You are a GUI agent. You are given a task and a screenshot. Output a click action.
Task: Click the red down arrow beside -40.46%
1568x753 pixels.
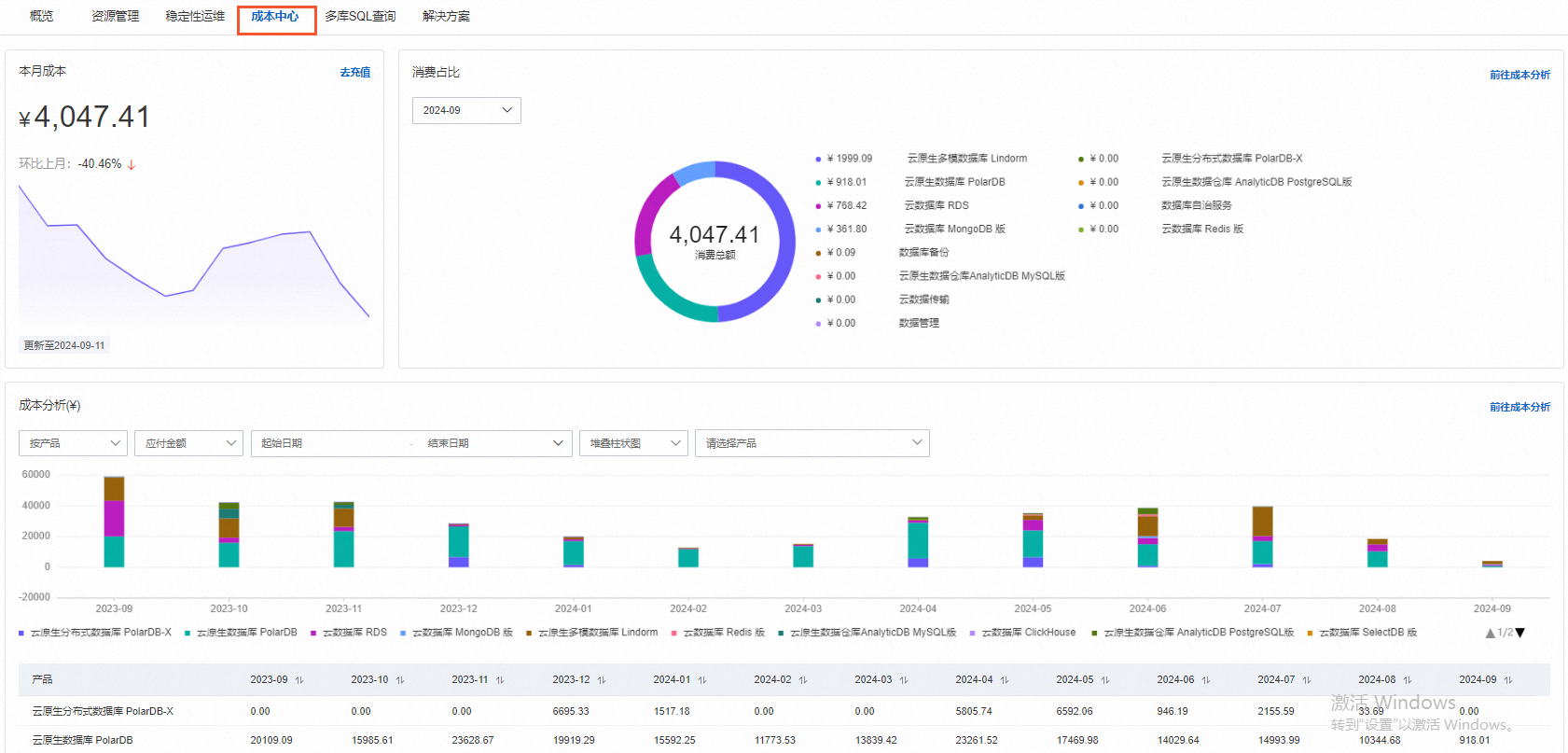(x=132, y=164)
